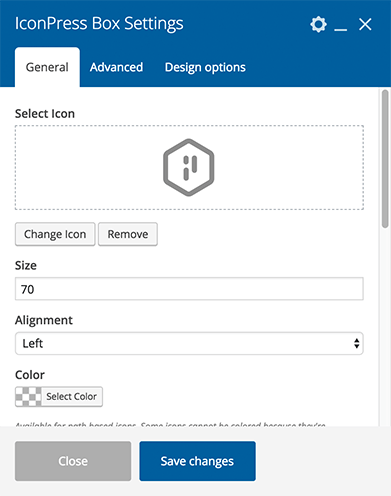The height and width of the screenshot is (496, 391).
Task: Click the Size field label
Action: (26, 266)
